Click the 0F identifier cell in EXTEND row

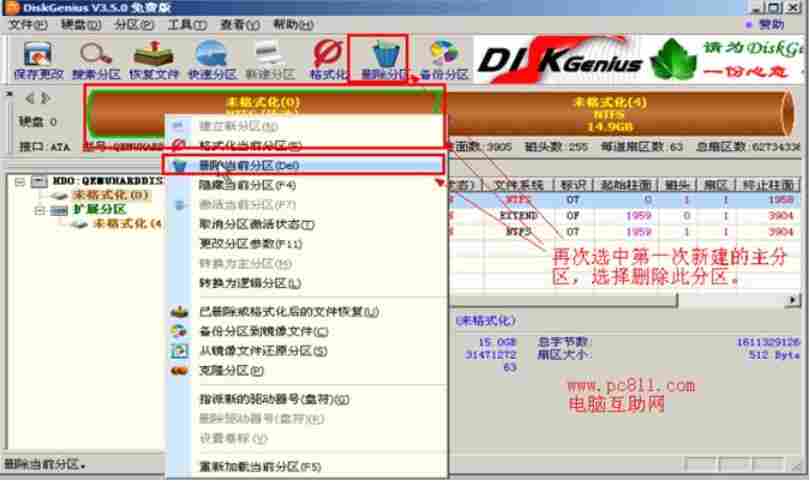point(572,216)
